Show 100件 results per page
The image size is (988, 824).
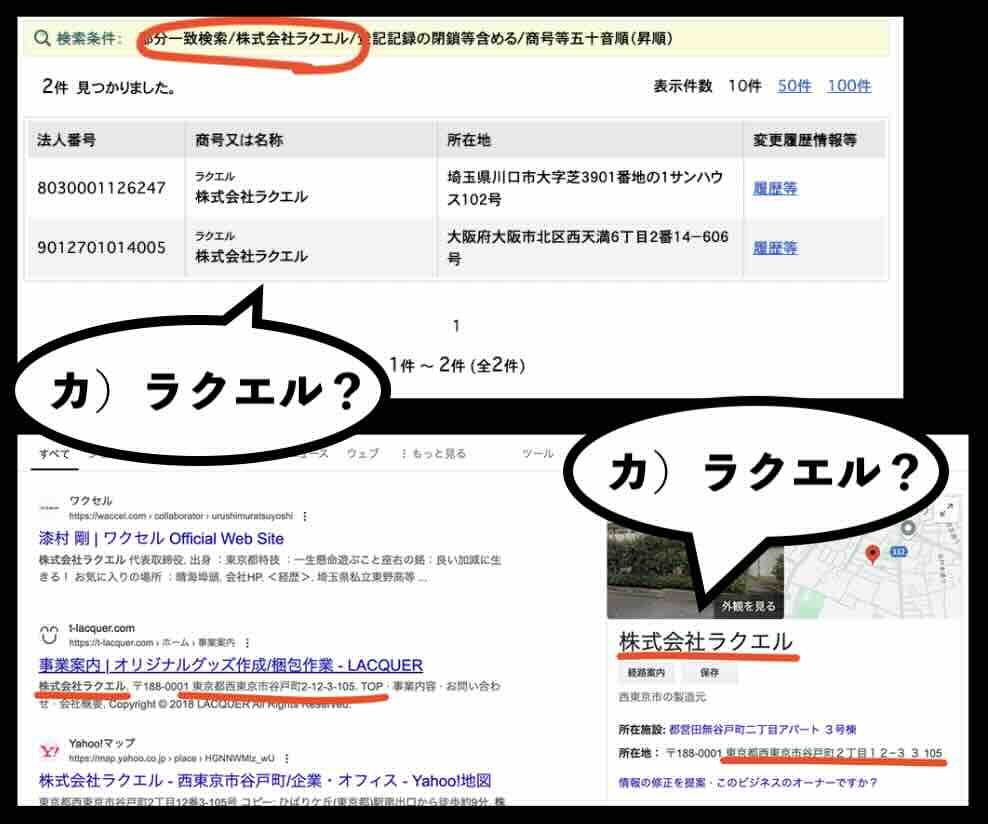[x=849, y=86]
